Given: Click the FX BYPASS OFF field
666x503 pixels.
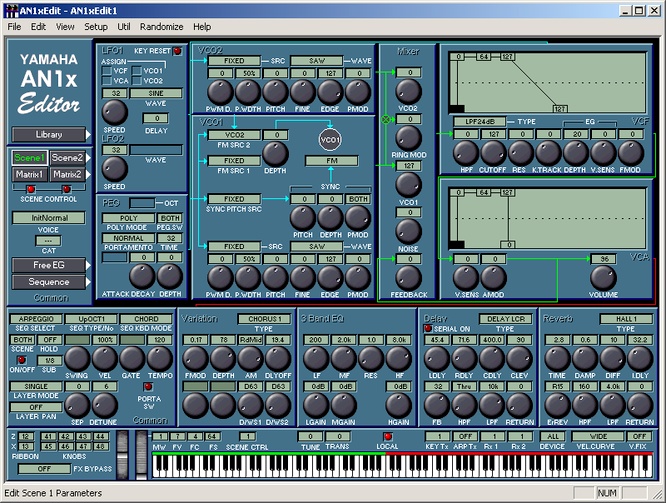Looking at the screenshot, I should tap(44, 469).
